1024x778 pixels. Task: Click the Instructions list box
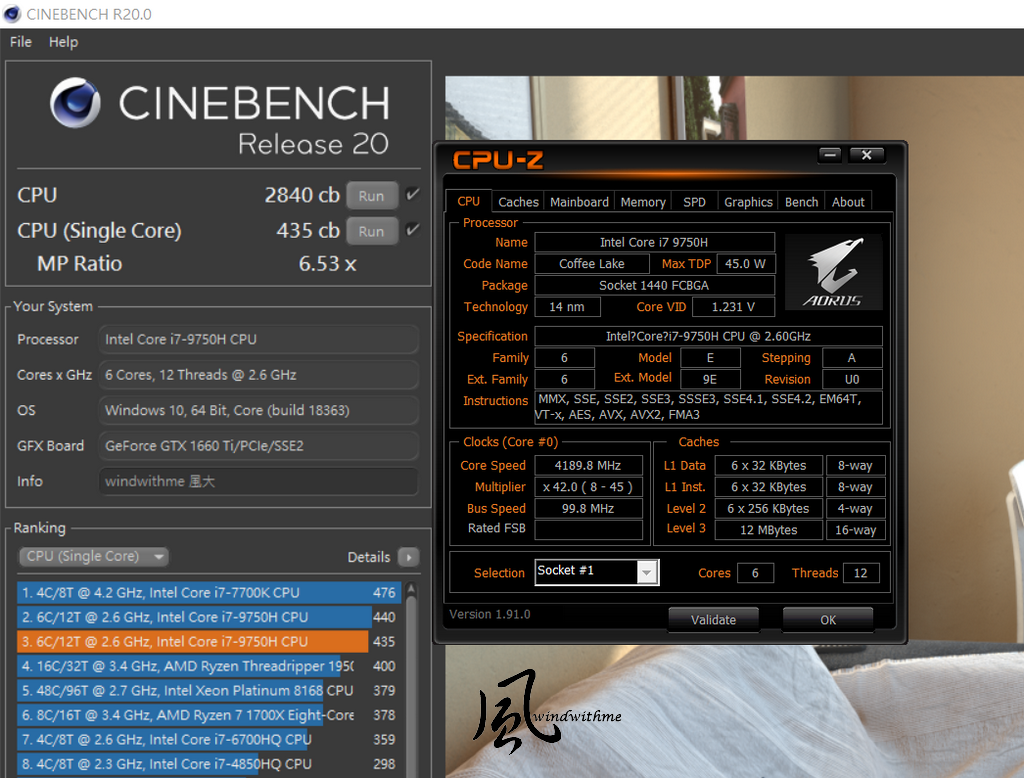(709, 407)
